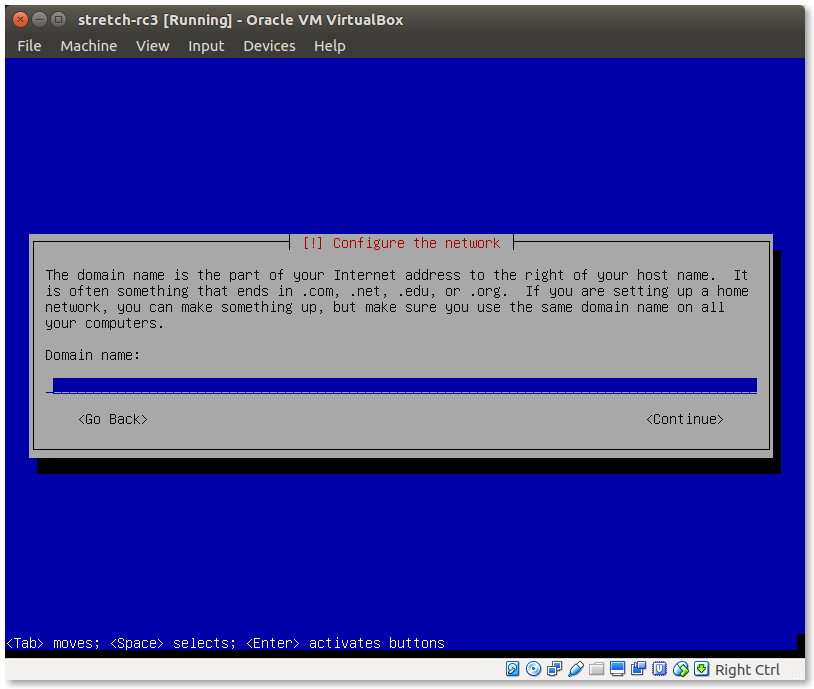Open the Machine menu

pyautogui.click(x=89, y=46)
